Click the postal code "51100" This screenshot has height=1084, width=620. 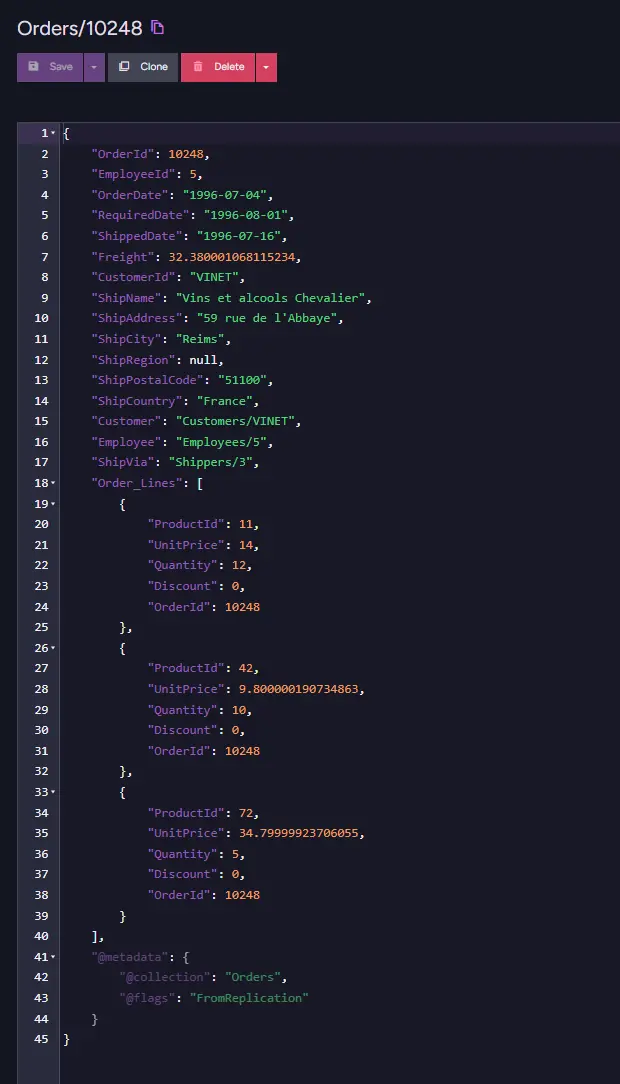click(242, 380)
